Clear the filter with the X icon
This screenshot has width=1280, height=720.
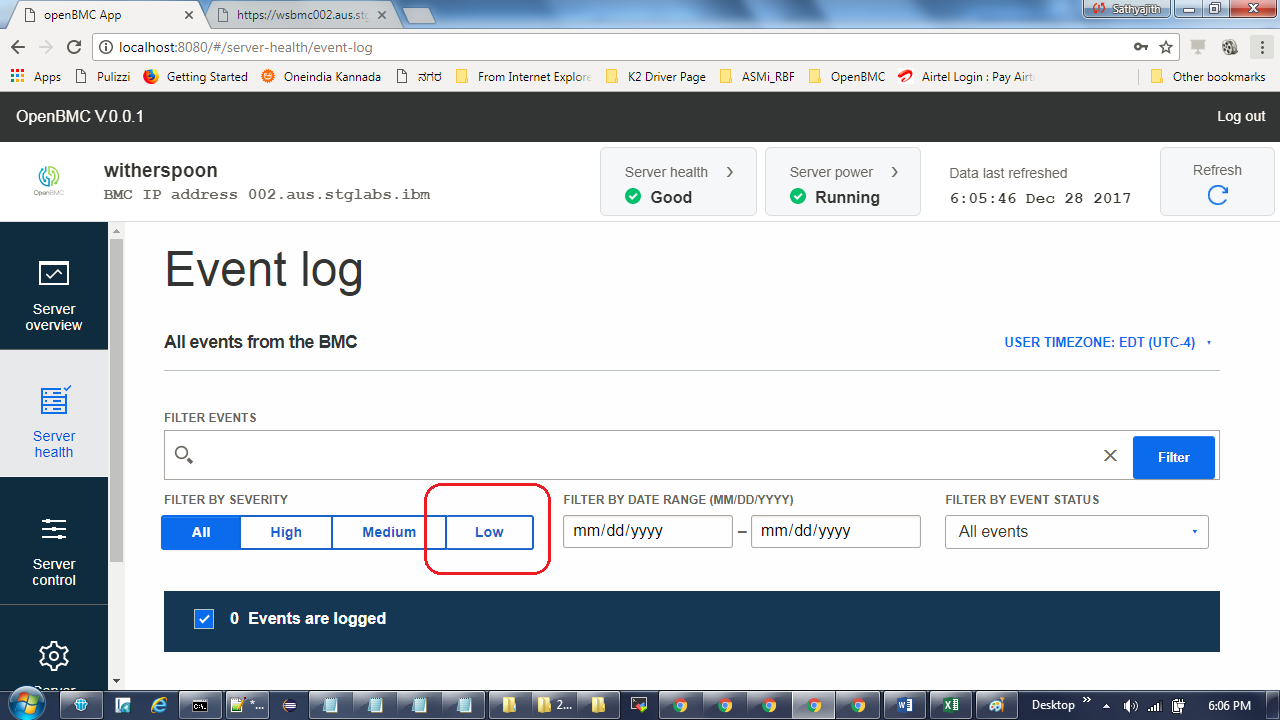1110,455
